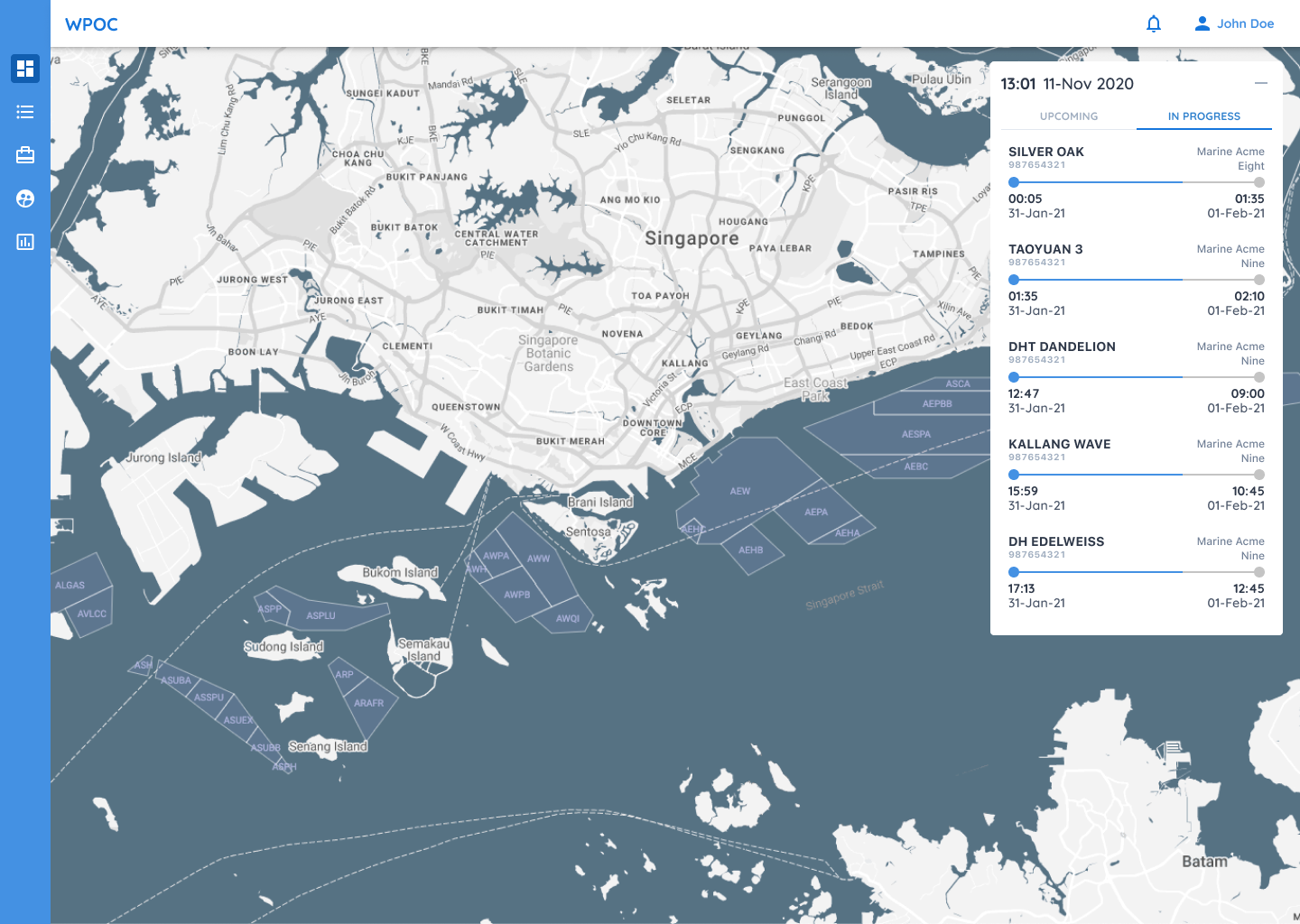Open the DH EDELWEISS vessel entry
The width and height of the screenshot is (1300, 924).
coord(1056,541)
